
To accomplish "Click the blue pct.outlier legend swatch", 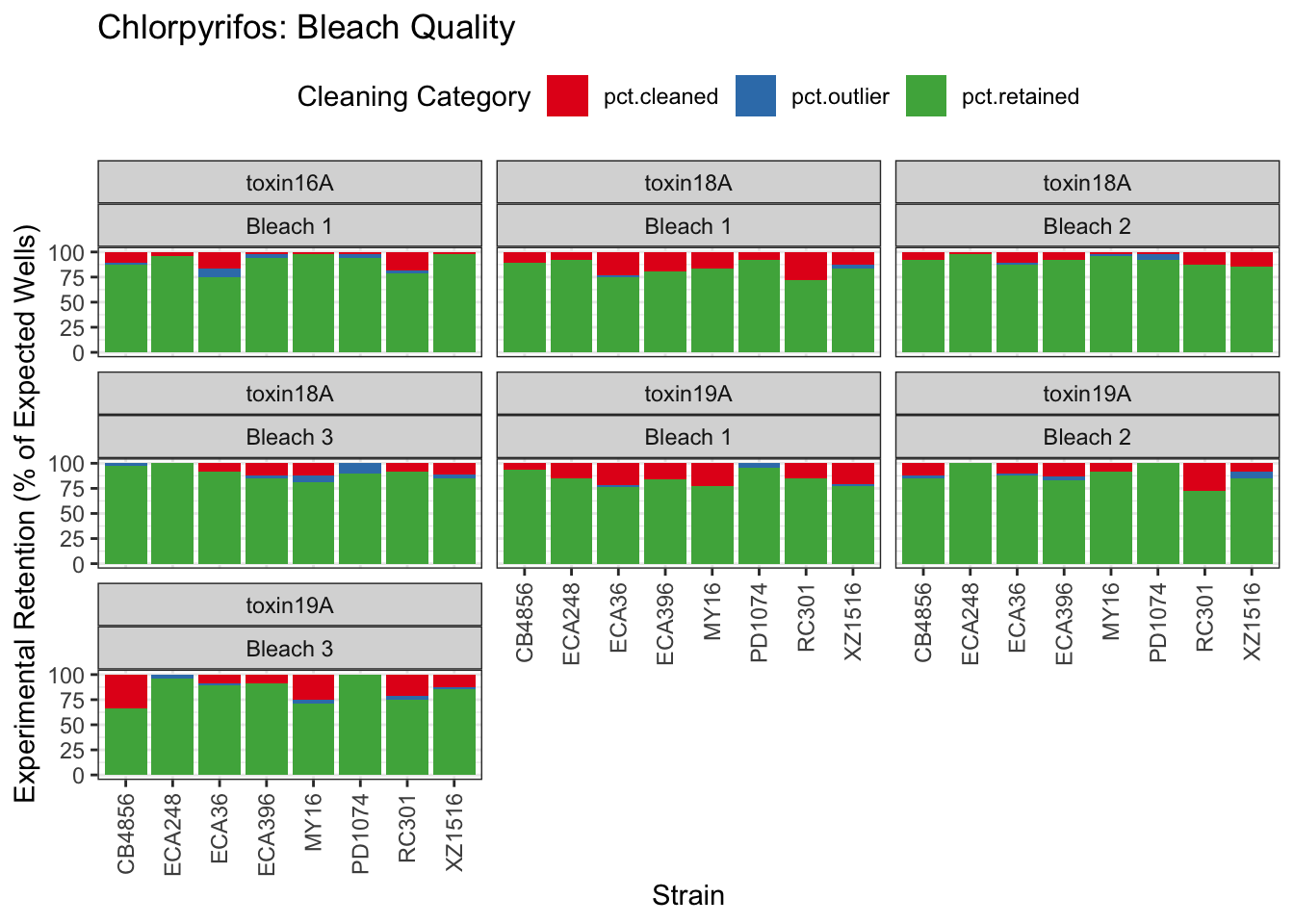I will 755,96.
